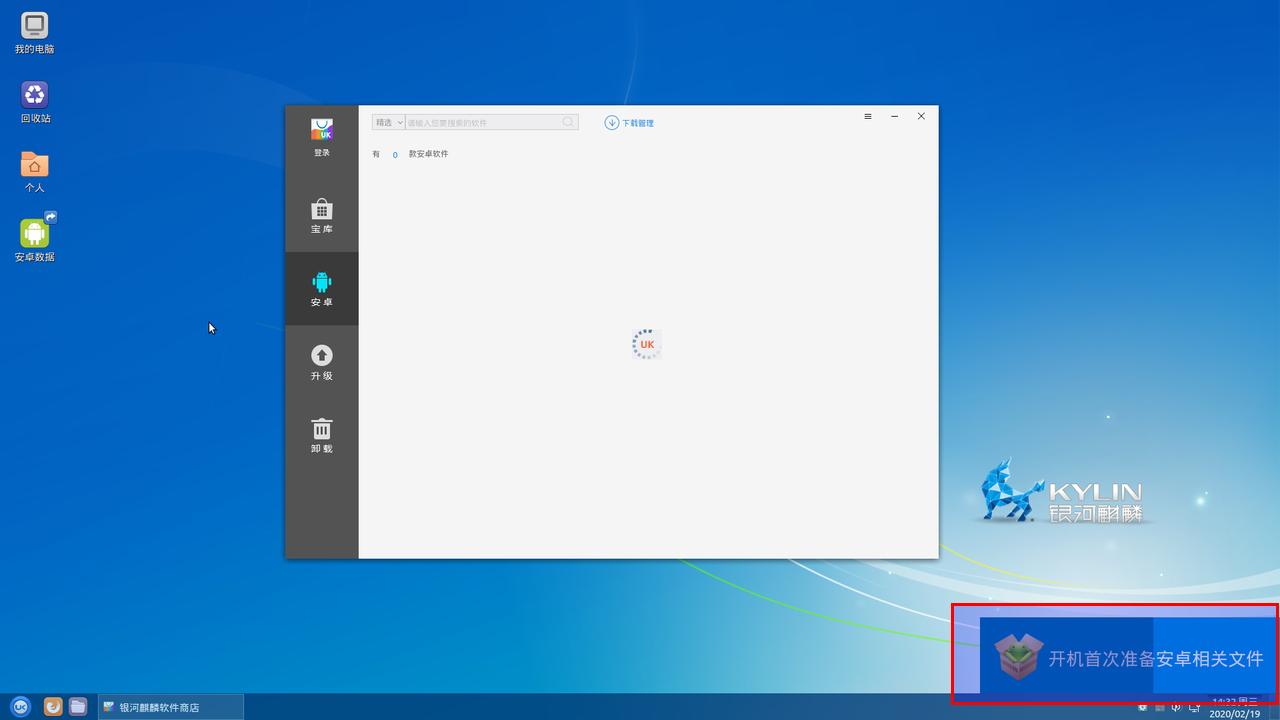Select the 安卓 Android section
1280x720 pixels.
coord(321,289)
